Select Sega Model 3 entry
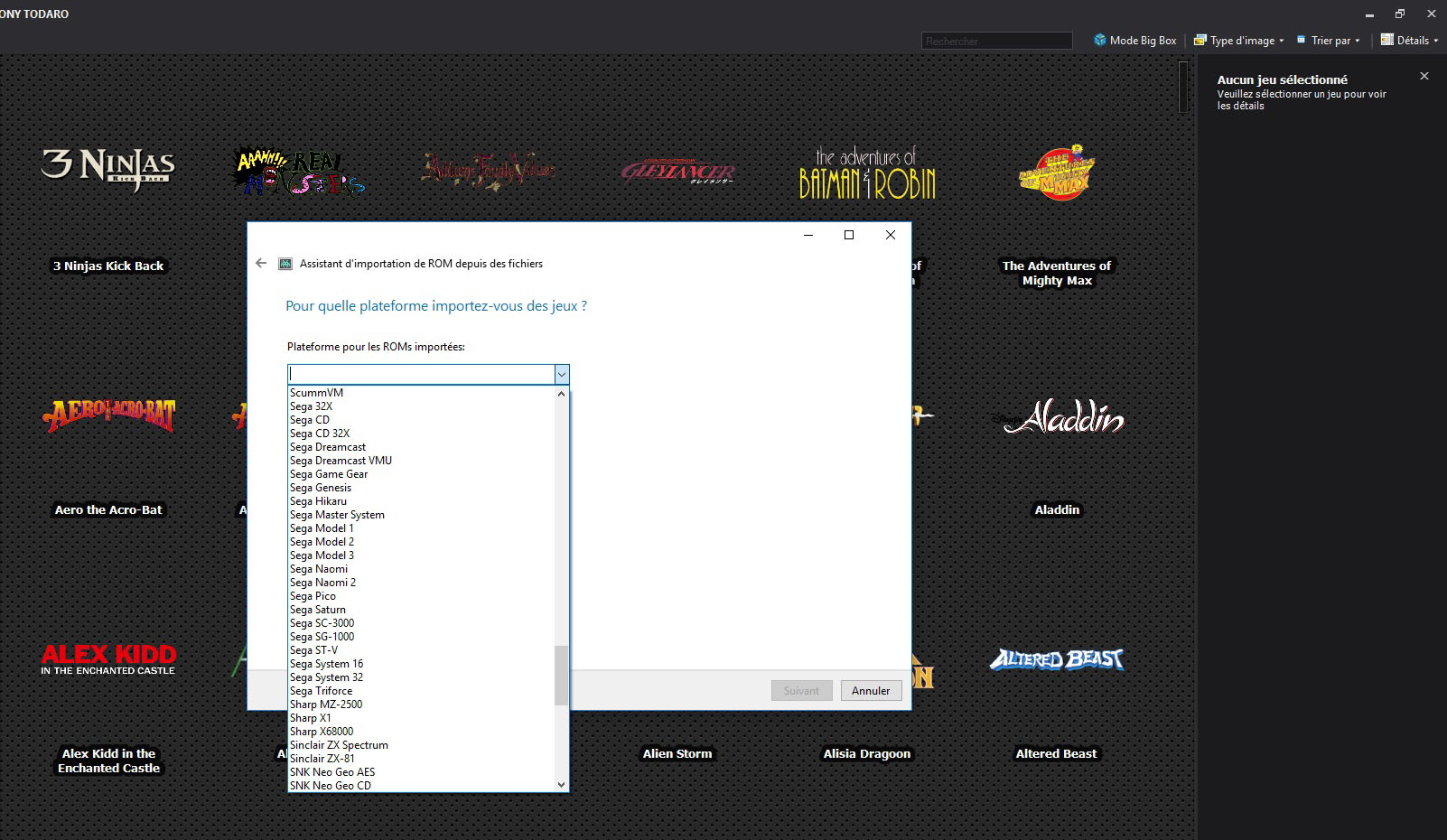 [421, 555]
